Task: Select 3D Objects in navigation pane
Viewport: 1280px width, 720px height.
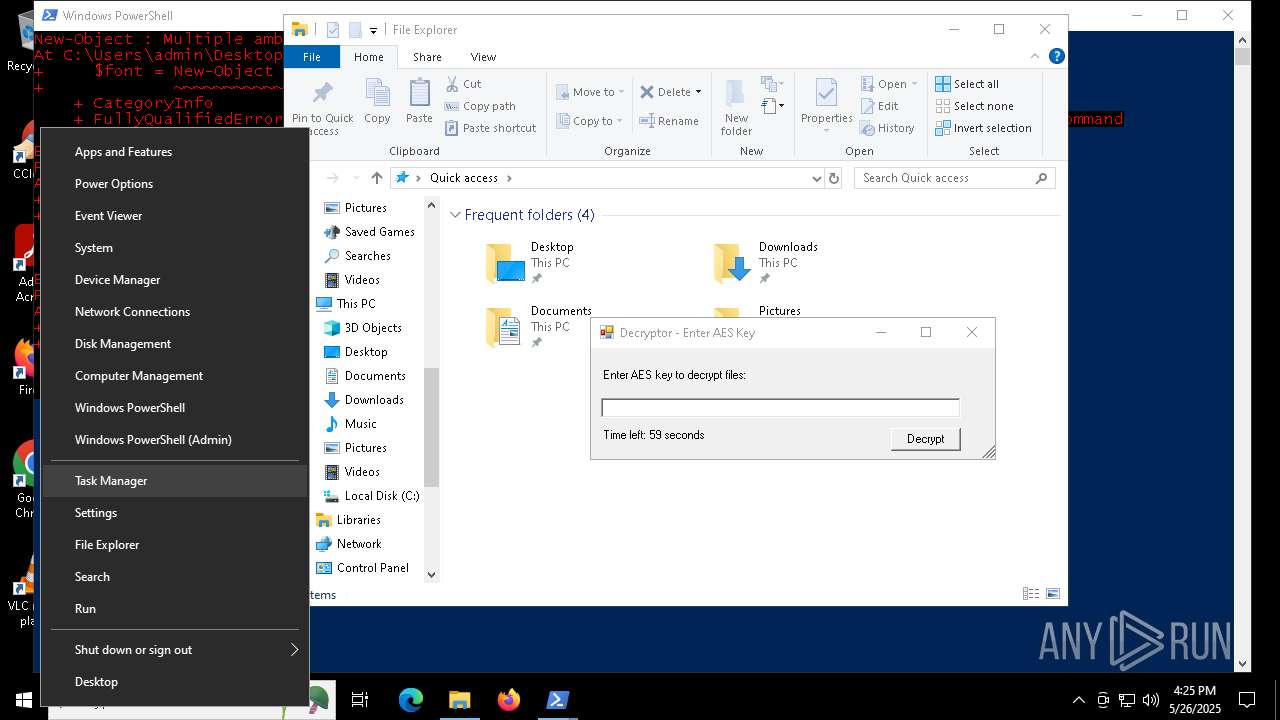Action: (x=363, y=328)
